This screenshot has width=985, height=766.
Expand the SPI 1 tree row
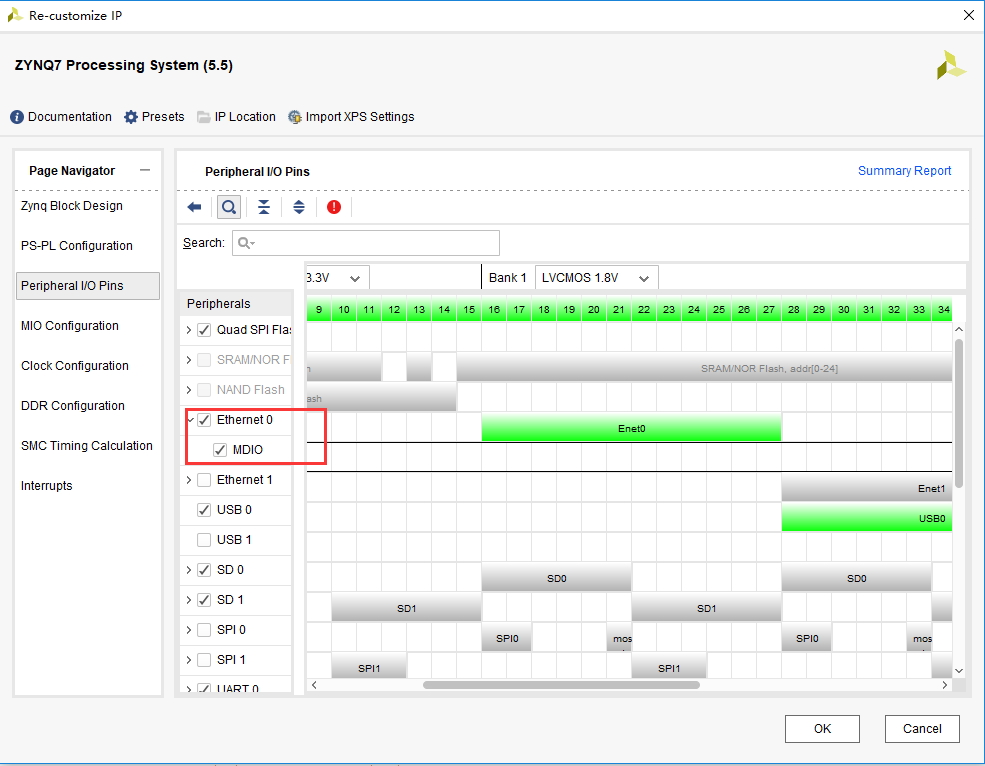[x=189, y=660]
